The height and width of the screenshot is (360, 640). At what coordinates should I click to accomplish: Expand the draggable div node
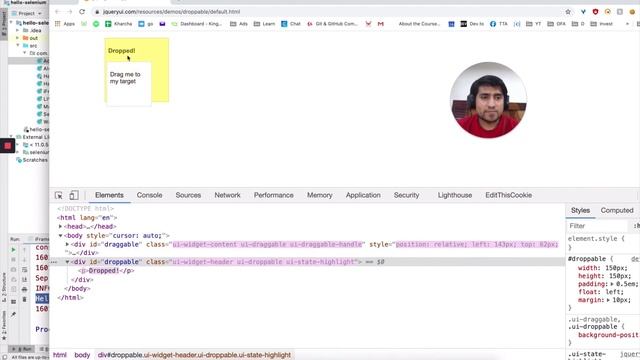(x=67, y=244)
